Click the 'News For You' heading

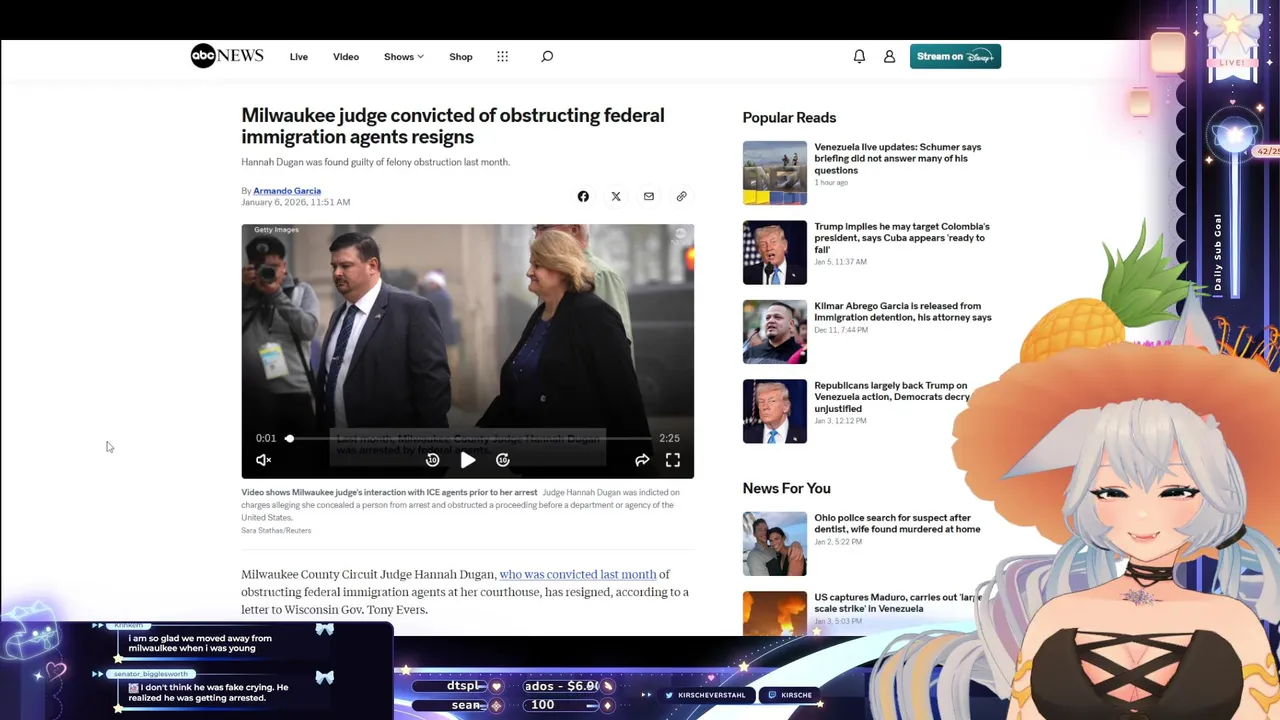786,488
